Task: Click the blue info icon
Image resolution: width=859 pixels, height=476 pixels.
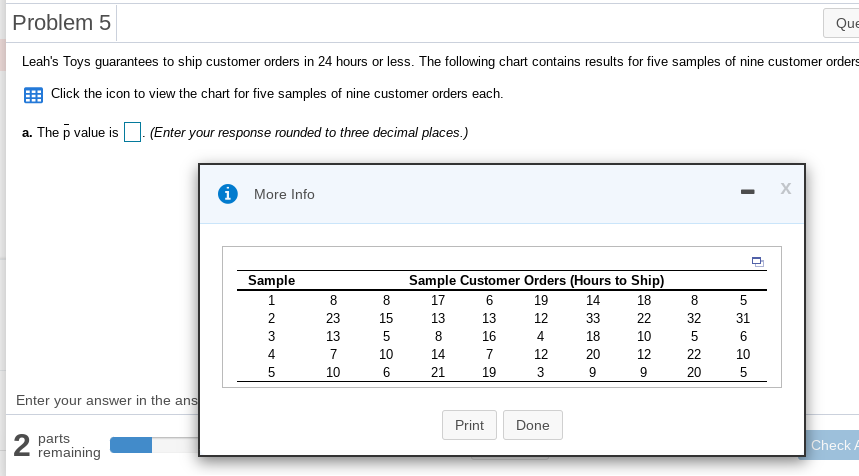Action: click(228, 194)
